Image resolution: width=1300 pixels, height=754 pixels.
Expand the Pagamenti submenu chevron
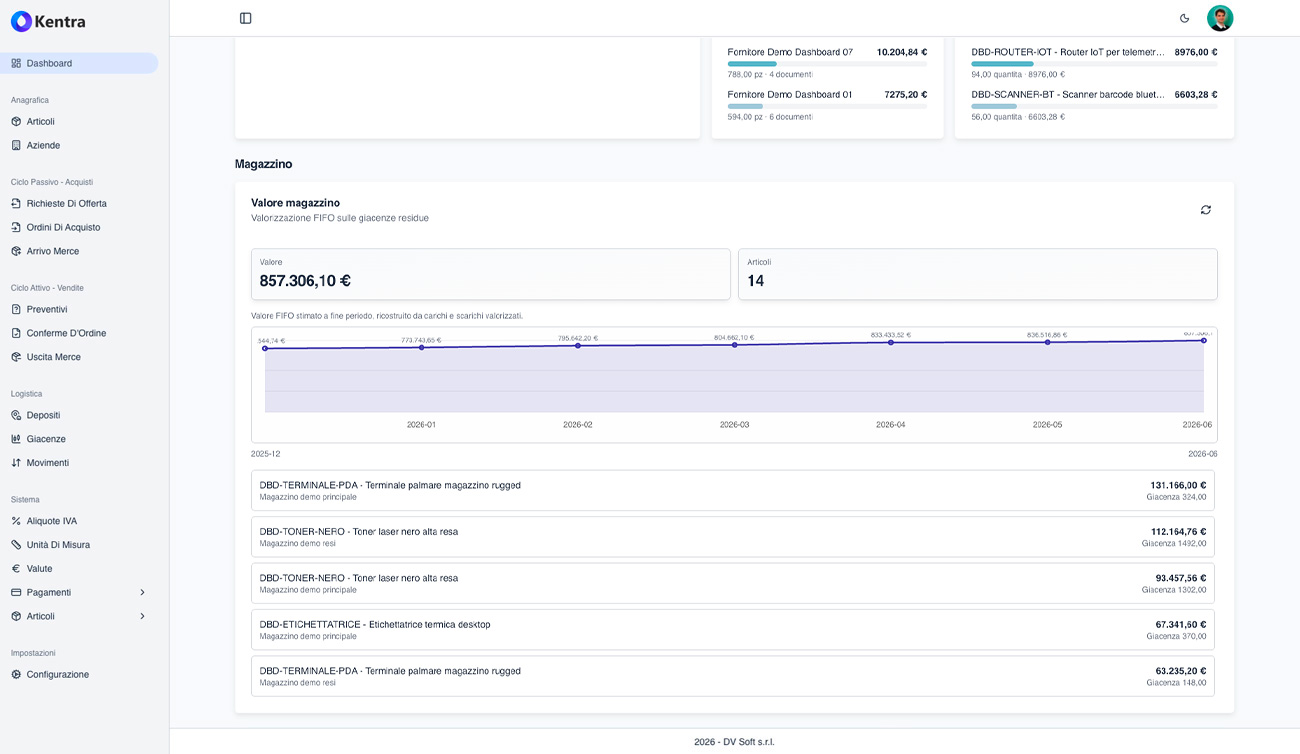[142, 592]
